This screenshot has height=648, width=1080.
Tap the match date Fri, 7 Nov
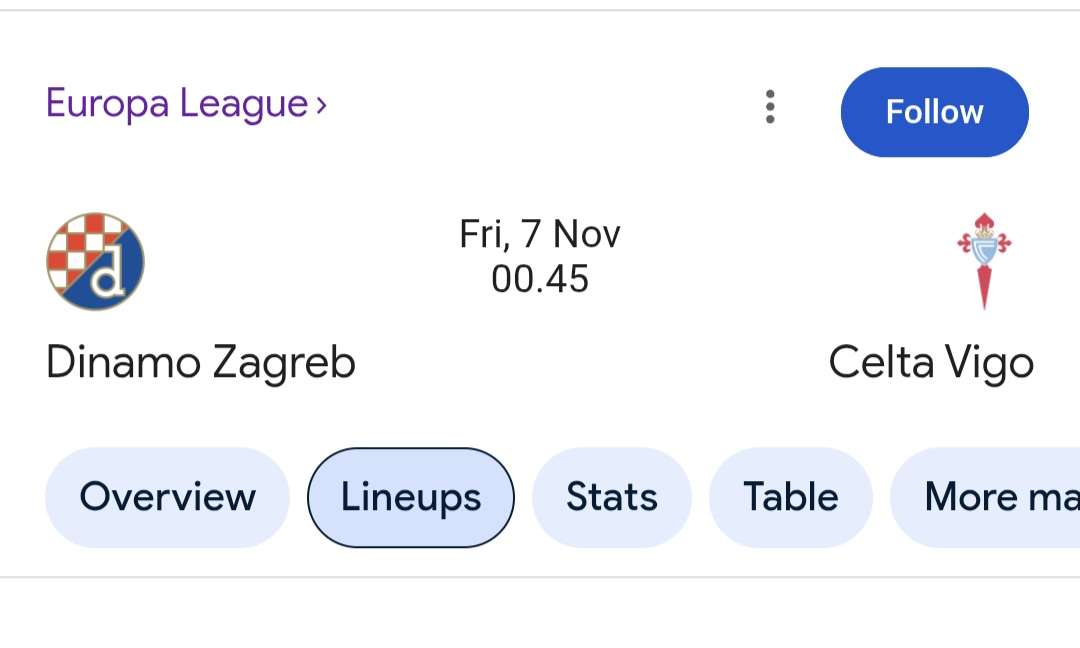pos(540,233)
